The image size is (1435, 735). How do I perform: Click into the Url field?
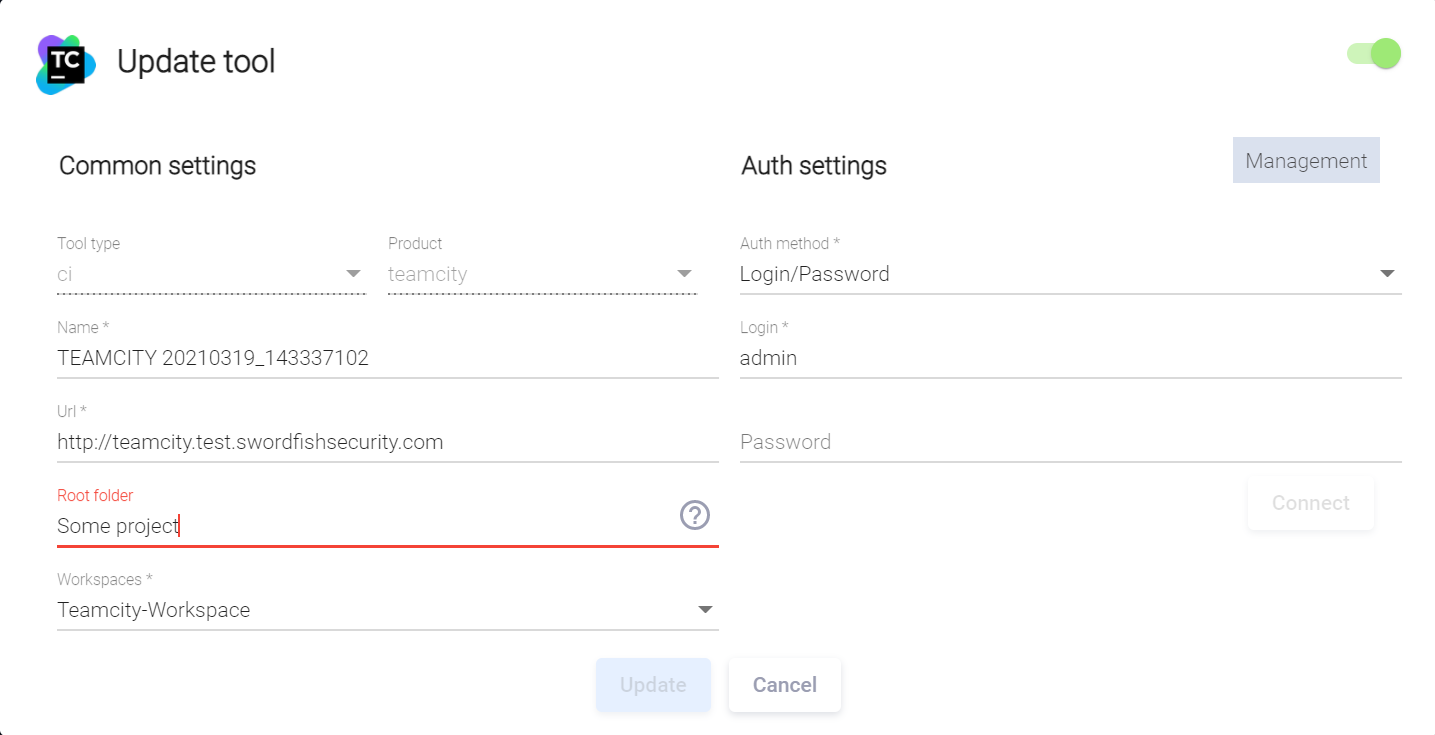[x=387, y=442]
